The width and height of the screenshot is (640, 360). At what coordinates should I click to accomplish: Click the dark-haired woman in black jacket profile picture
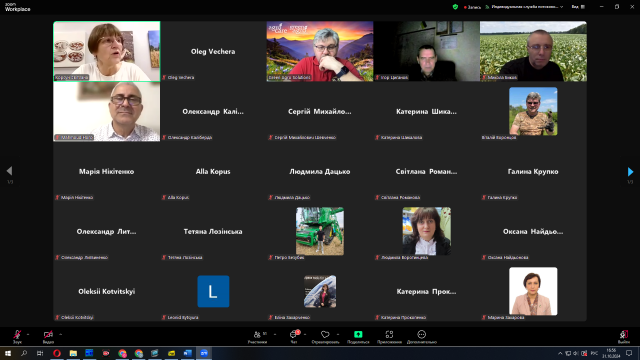(x=427, y=231)
